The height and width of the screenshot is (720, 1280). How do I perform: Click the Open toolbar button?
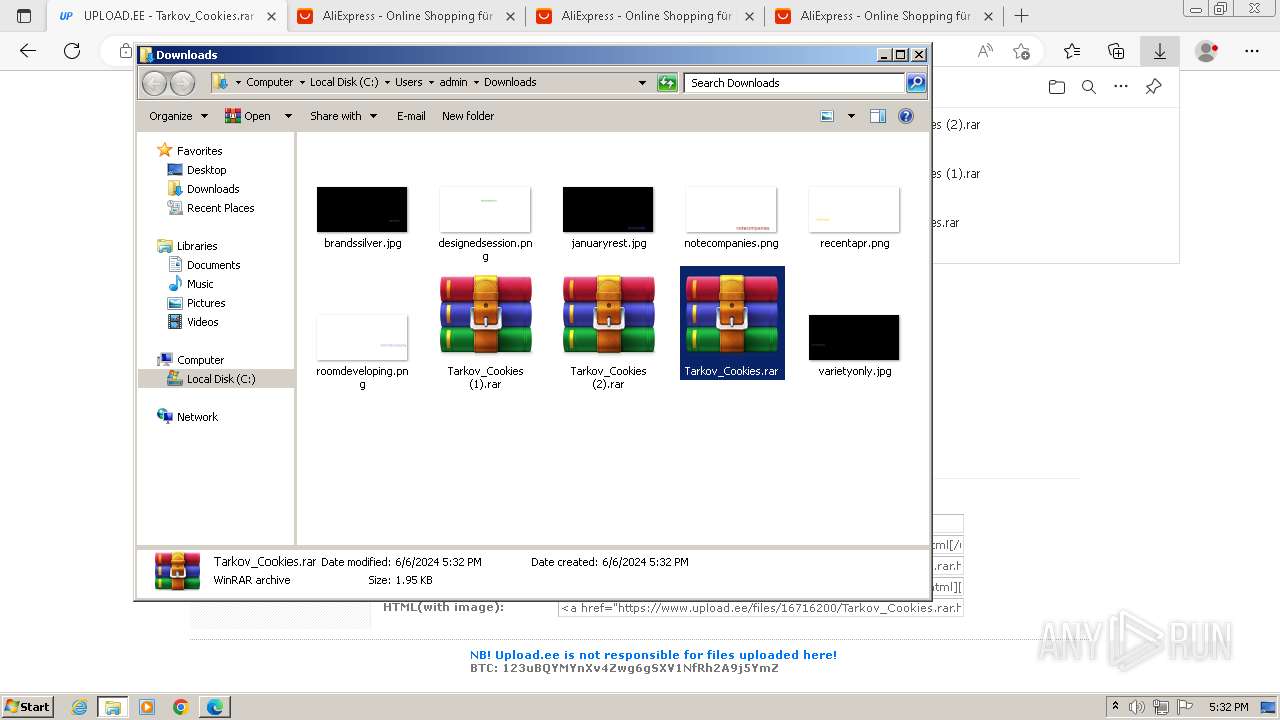(248, 116)
